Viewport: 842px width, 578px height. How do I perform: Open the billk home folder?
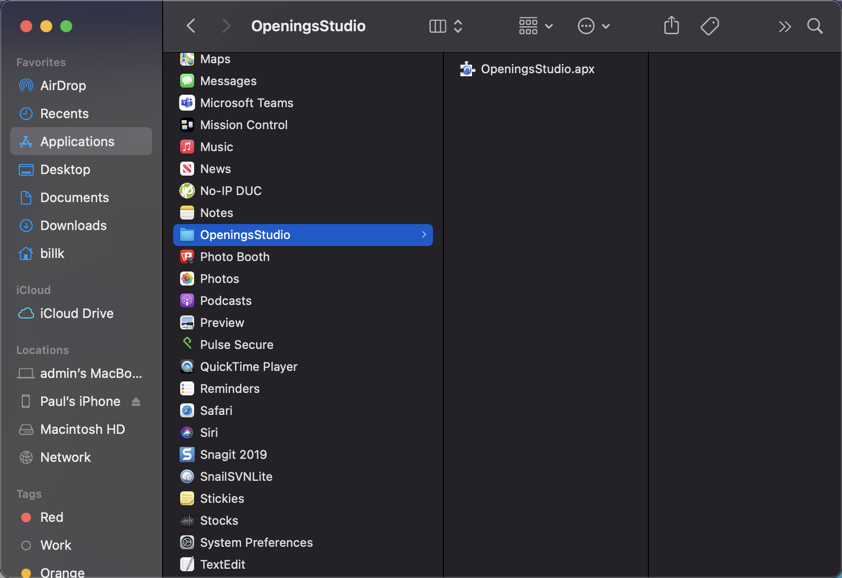pyautogui.click(x=81, y=253)
